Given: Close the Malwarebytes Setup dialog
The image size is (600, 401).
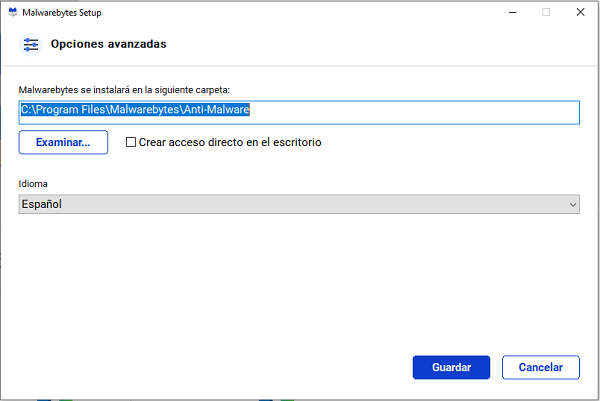Looking at the screenshot, I should tap(580, 13).
